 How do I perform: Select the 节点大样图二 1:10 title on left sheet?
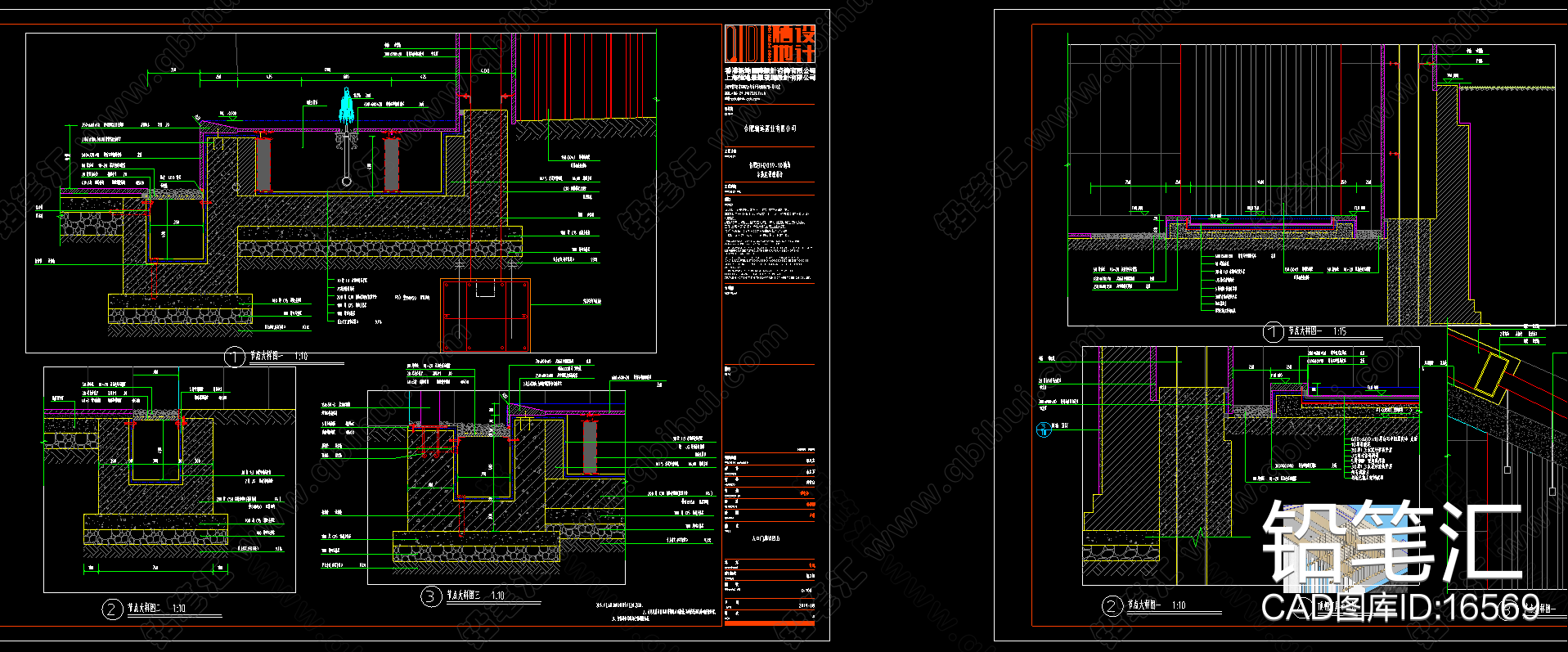(x=157, y=609)
